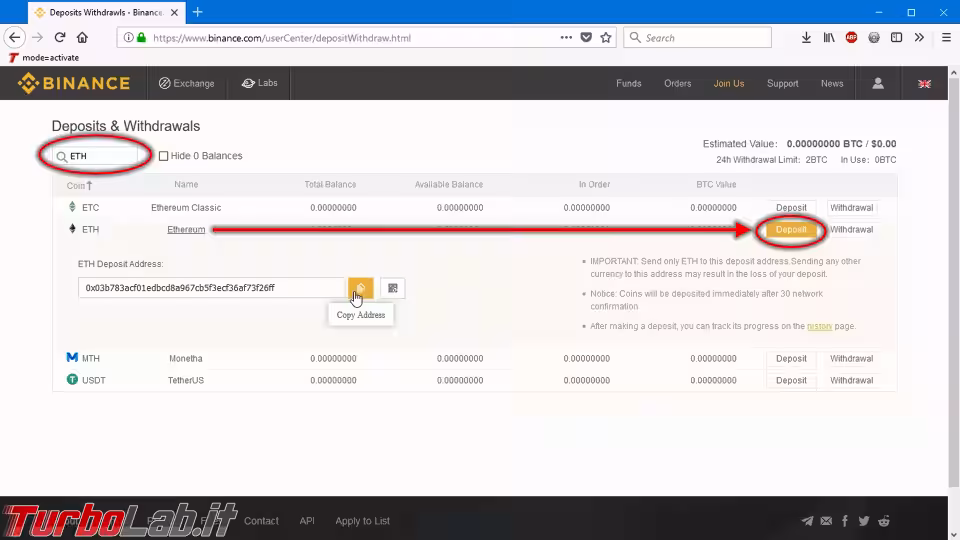Open new browser tab plus

click(197, 12)
